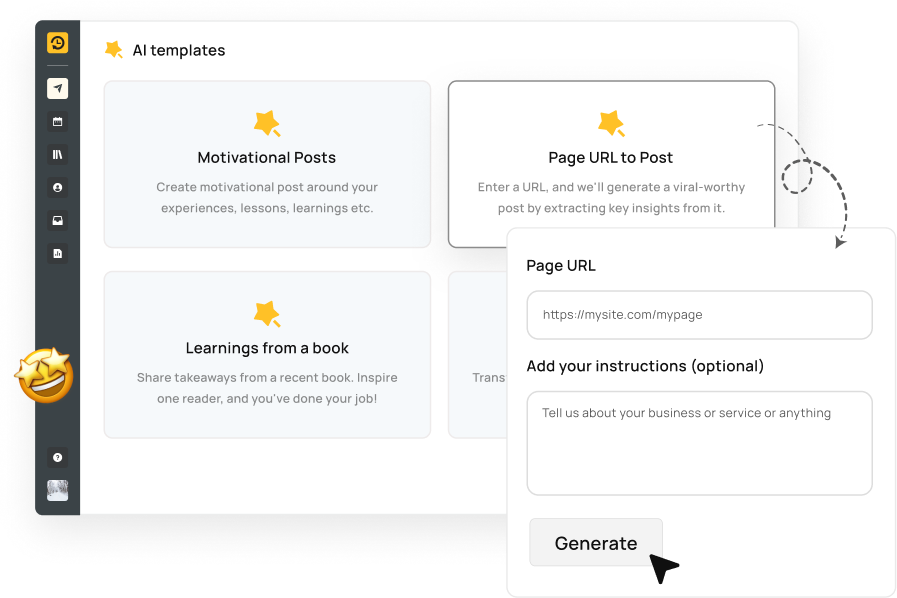This screenshot has height=598, width=897.
Task: Open the analytics chart sidebar icon
Action: (57, 253)
